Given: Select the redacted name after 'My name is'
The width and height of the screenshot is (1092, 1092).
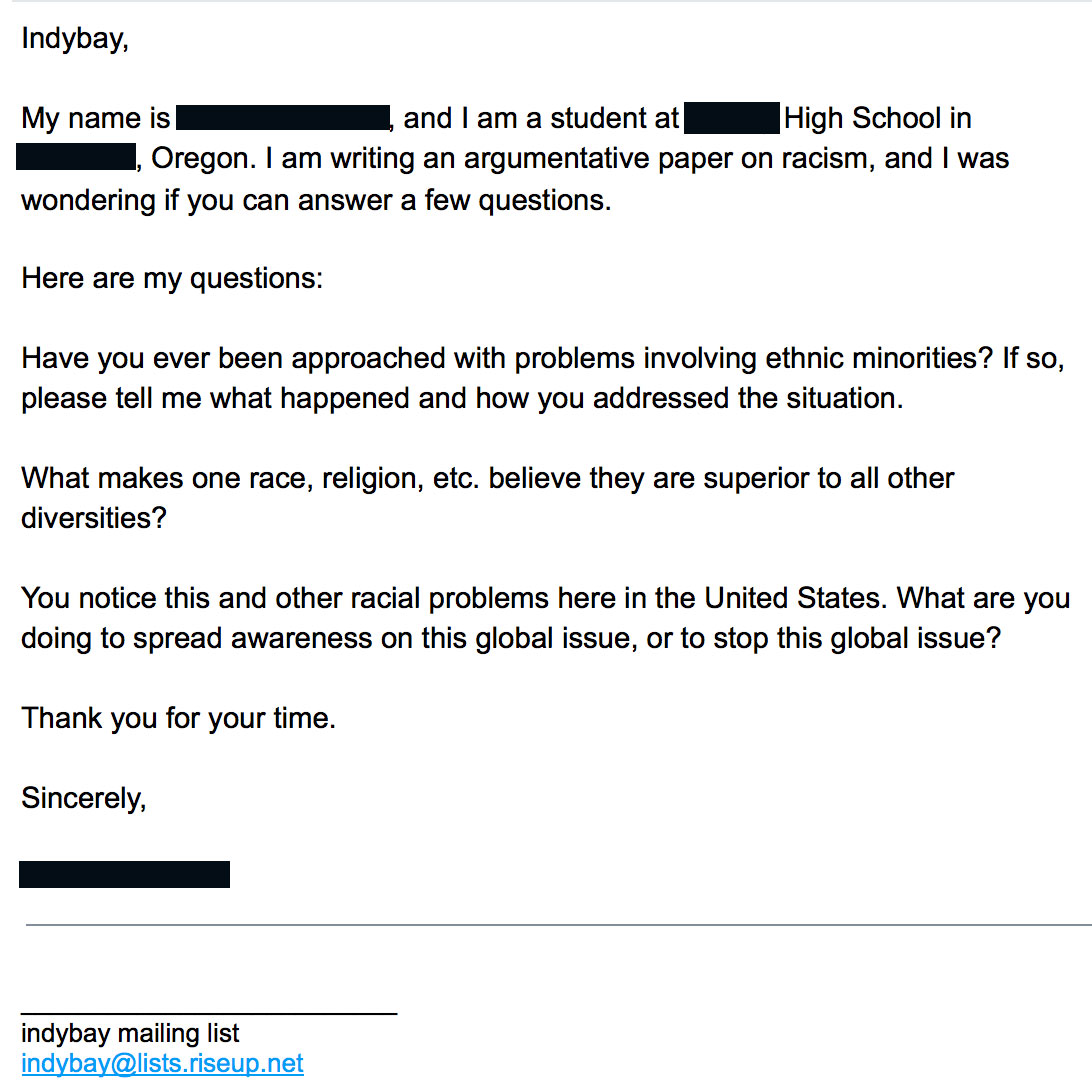Looking at the screenshot, I should [x=283, y=117].
